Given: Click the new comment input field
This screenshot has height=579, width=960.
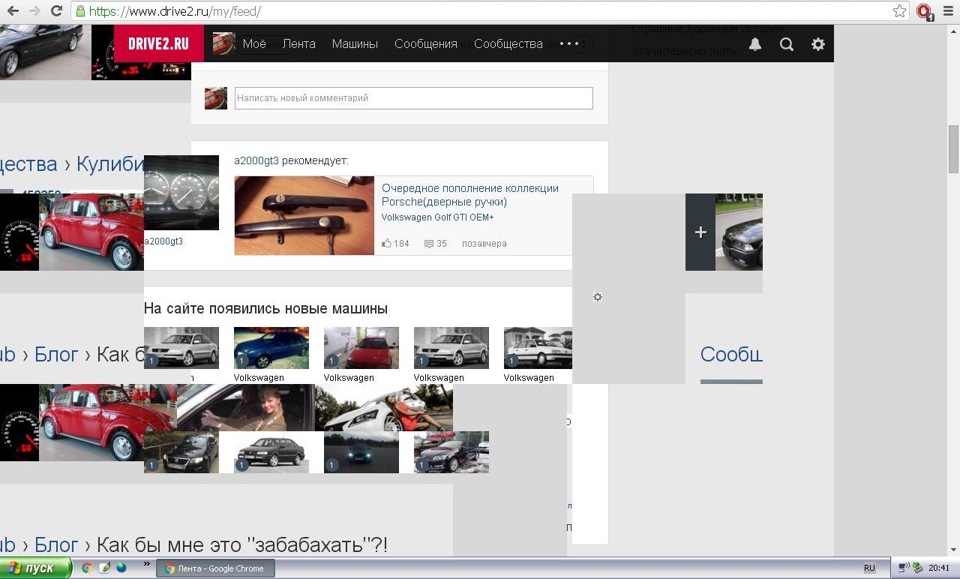Looking at the screenshot, I should pyautogui.click(x=412, y=98).
